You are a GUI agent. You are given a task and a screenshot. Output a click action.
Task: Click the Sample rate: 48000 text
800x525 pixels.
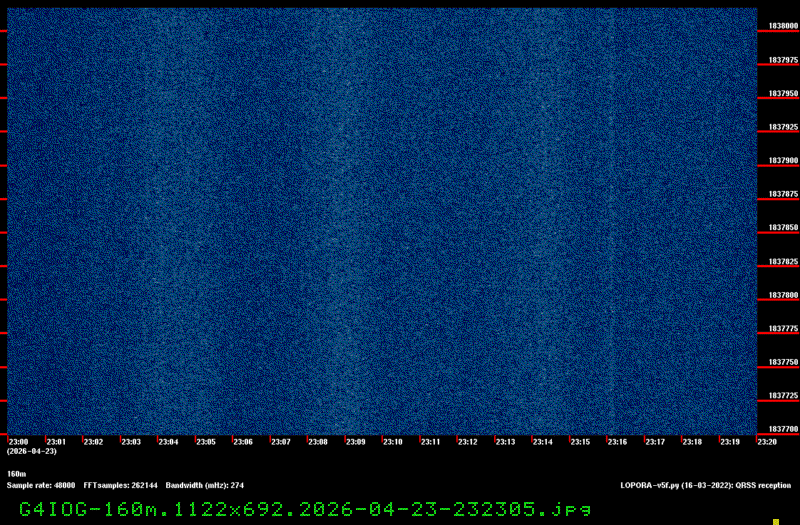pyautogui.click(x=41, y=485)
